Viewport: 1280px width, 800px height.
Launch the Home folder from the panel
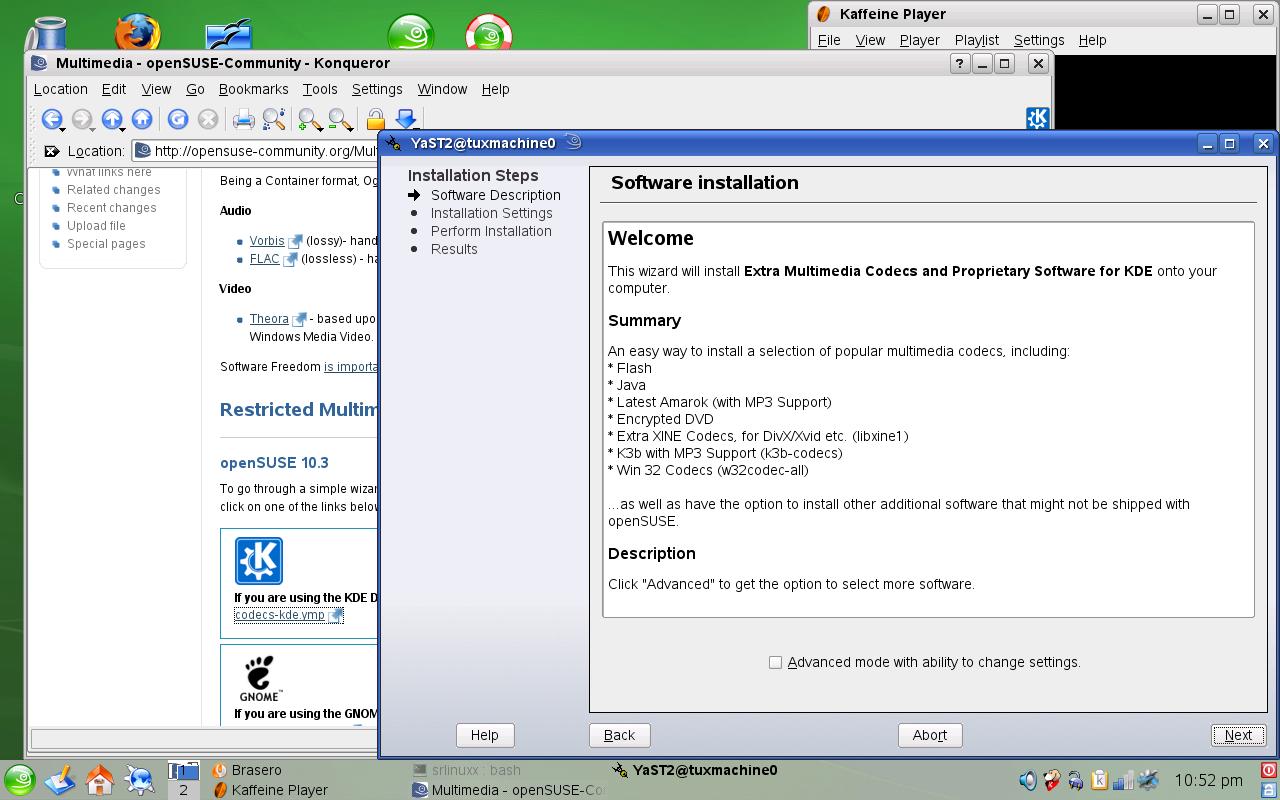[x=99, y=780]
